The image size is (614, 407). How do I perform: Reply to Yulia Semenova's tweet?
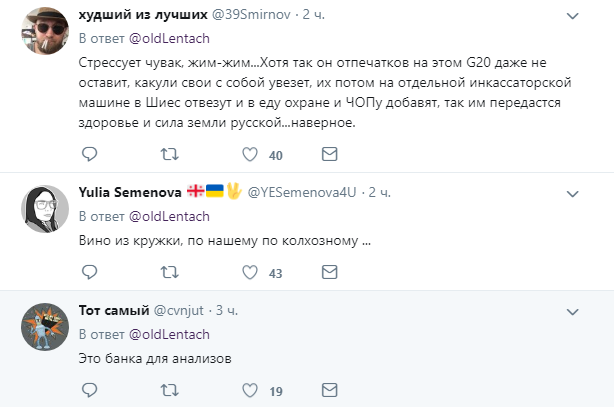(x=90, y=272)
